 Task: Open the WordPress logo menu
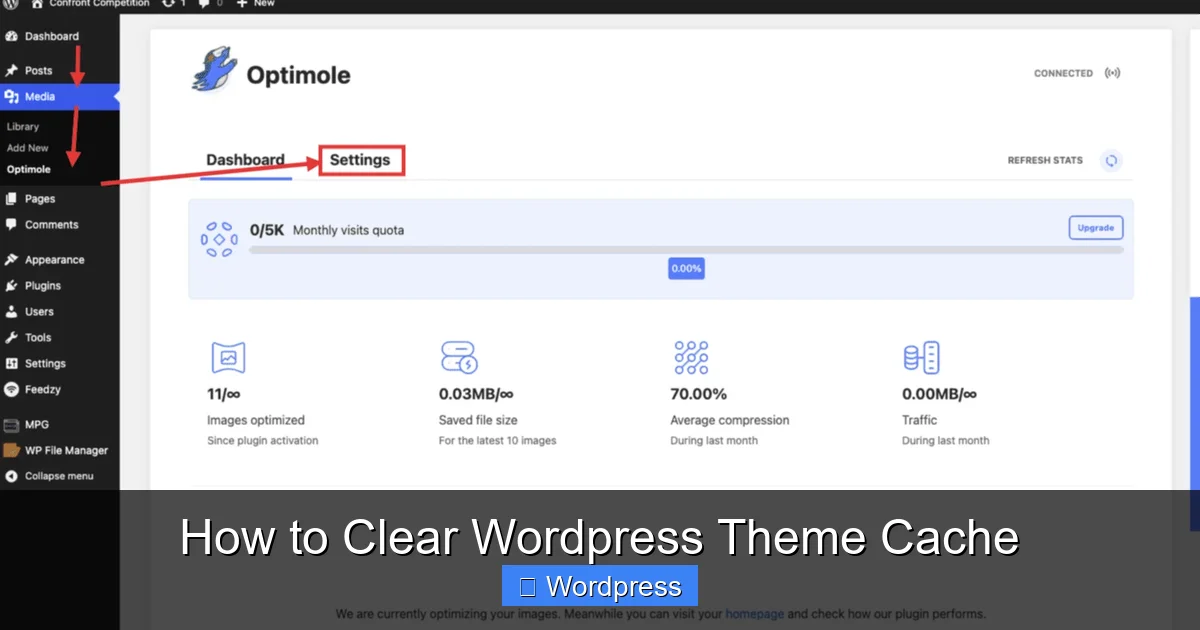tap(9, 4)
